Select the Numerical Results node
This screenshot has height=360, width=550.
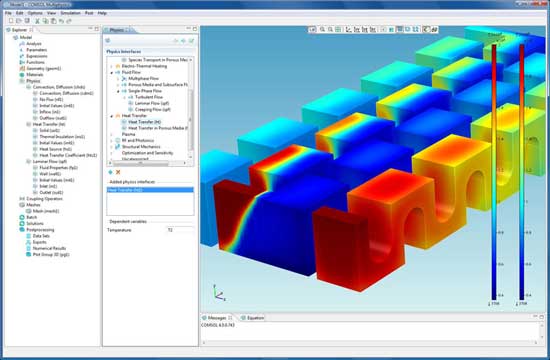[49, 248]
